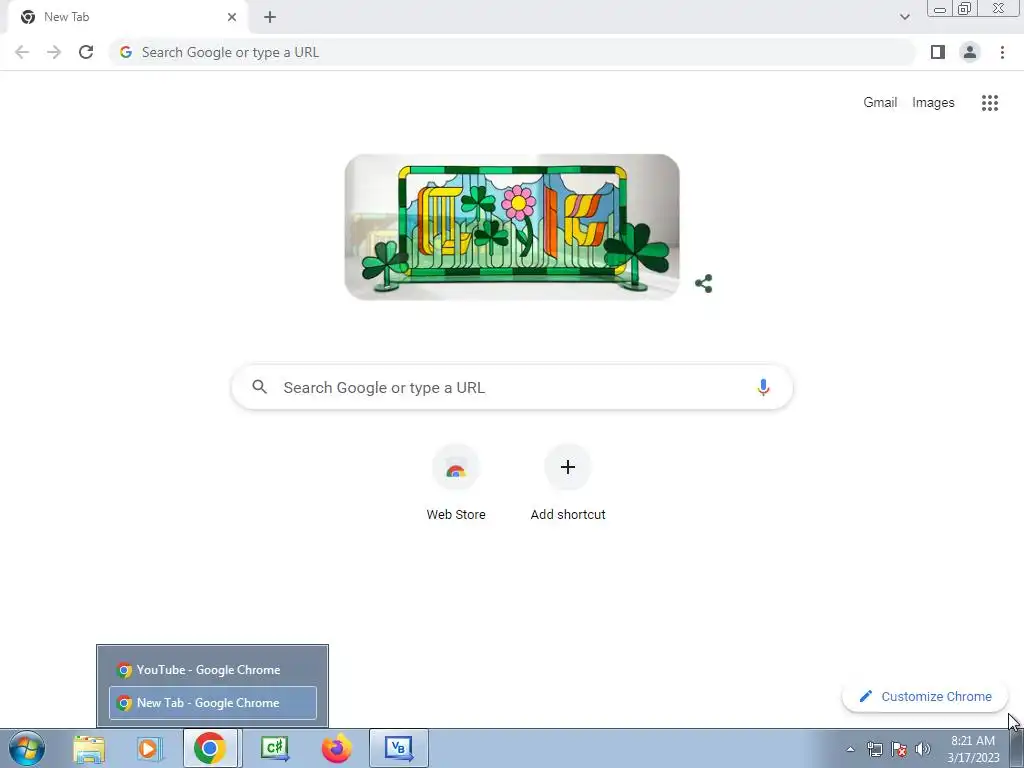This screenshot has height=768, width=1024.
Task: Switch to YouTube - Google Chrome window
Action: (213, 670)
